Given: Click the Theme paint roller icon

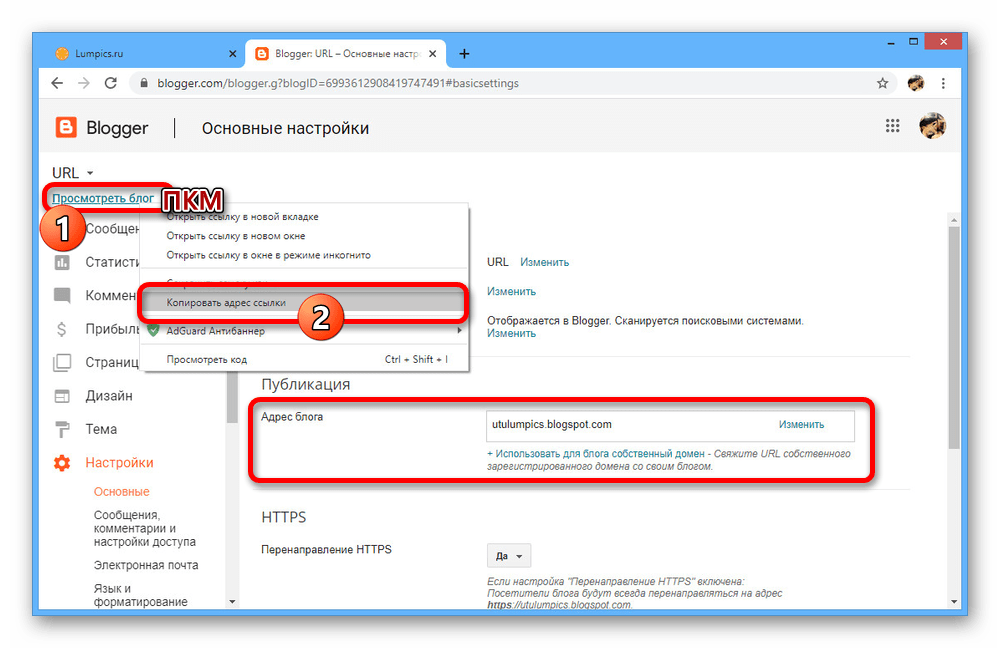Looking at the screenshot, I should click(x=62, y=429).
